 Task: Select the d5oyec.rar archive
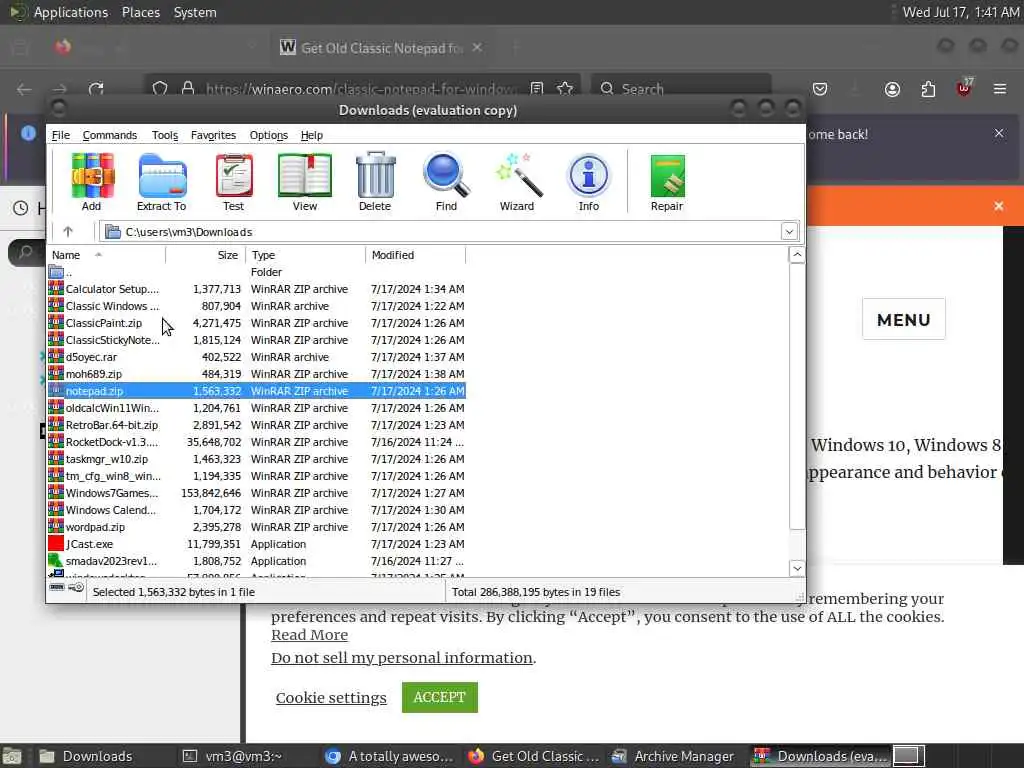point(256,357)
